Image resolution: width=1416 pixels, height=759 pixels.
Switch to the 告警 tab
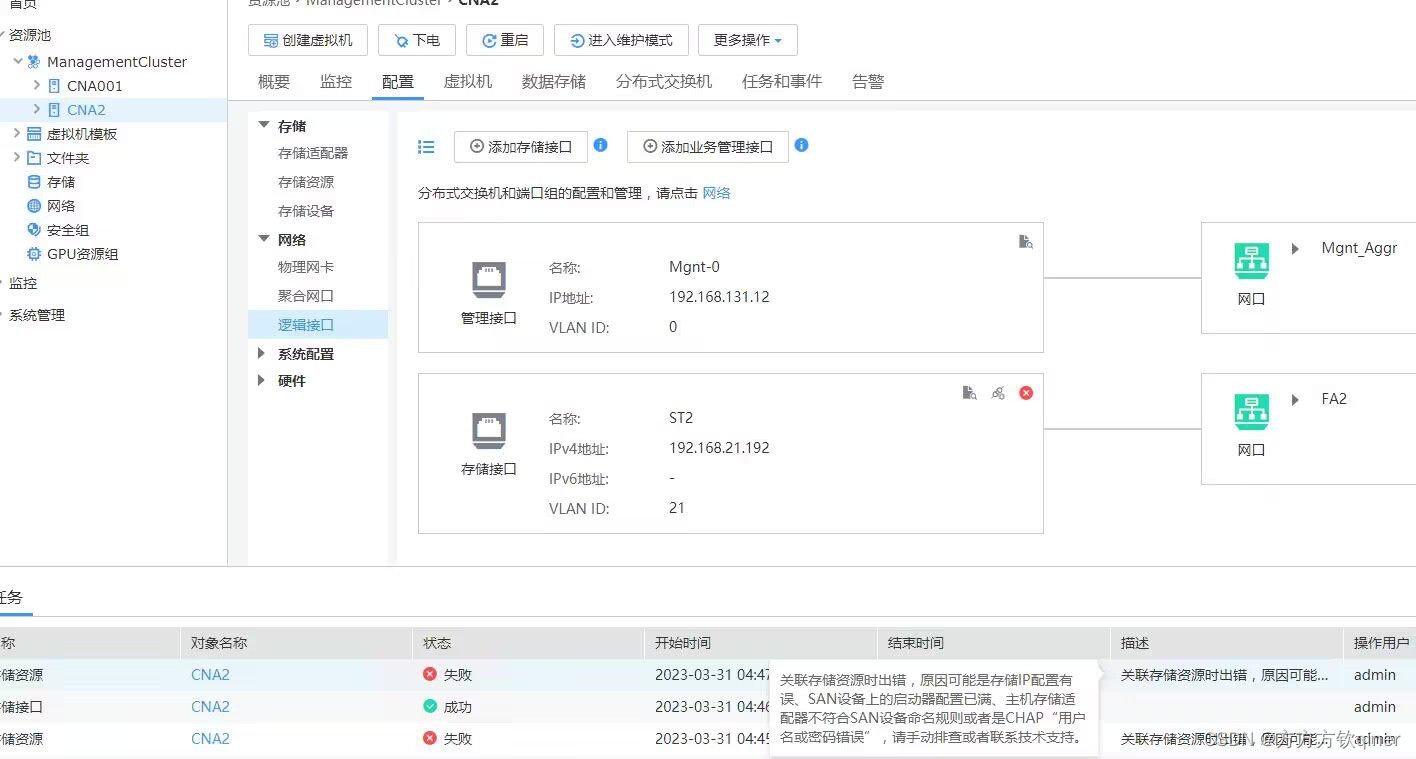click(x=868, y=82)
